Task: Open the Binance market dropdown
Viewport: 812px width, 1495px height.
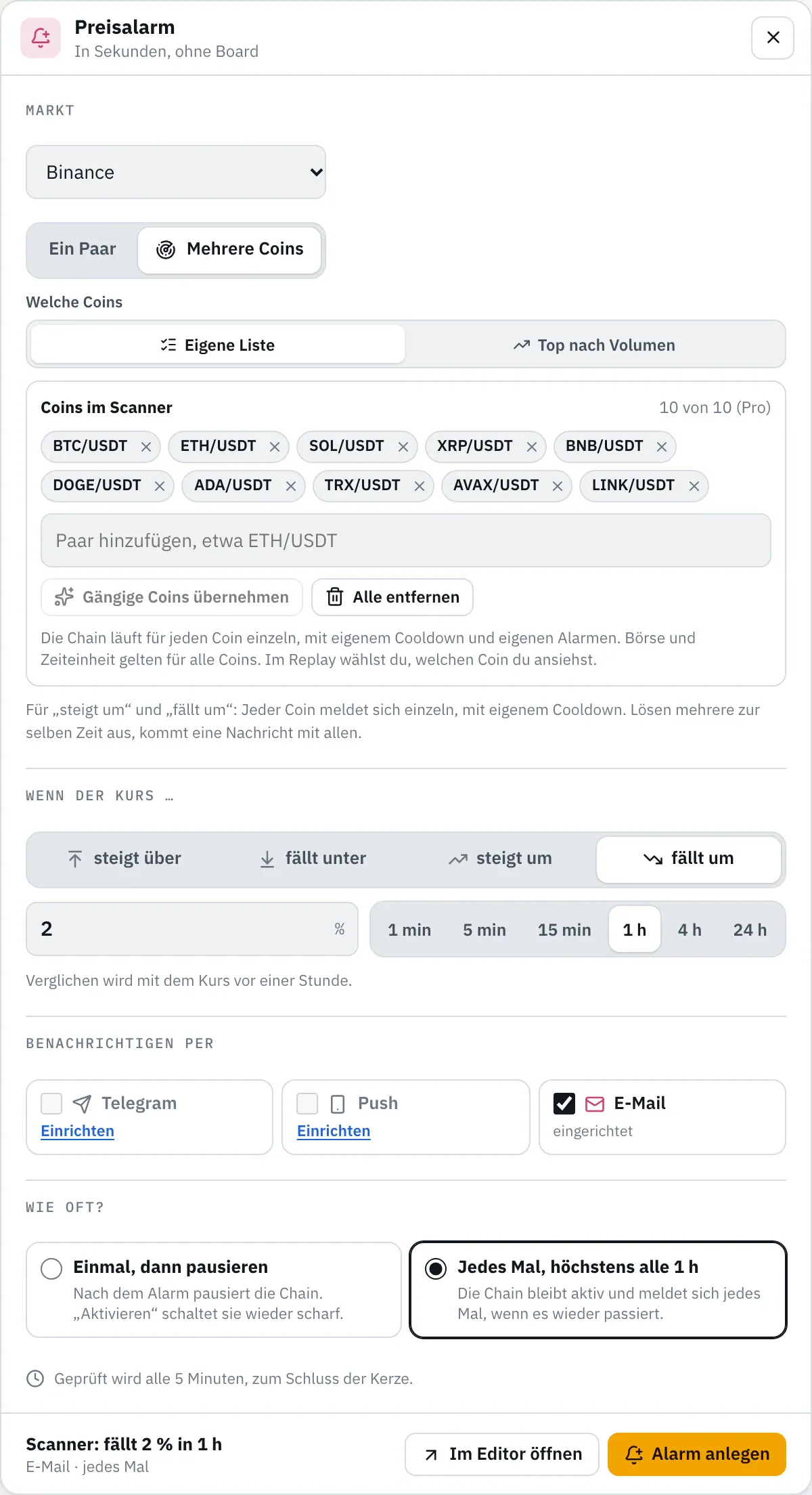Action: [x=176, y=172]
